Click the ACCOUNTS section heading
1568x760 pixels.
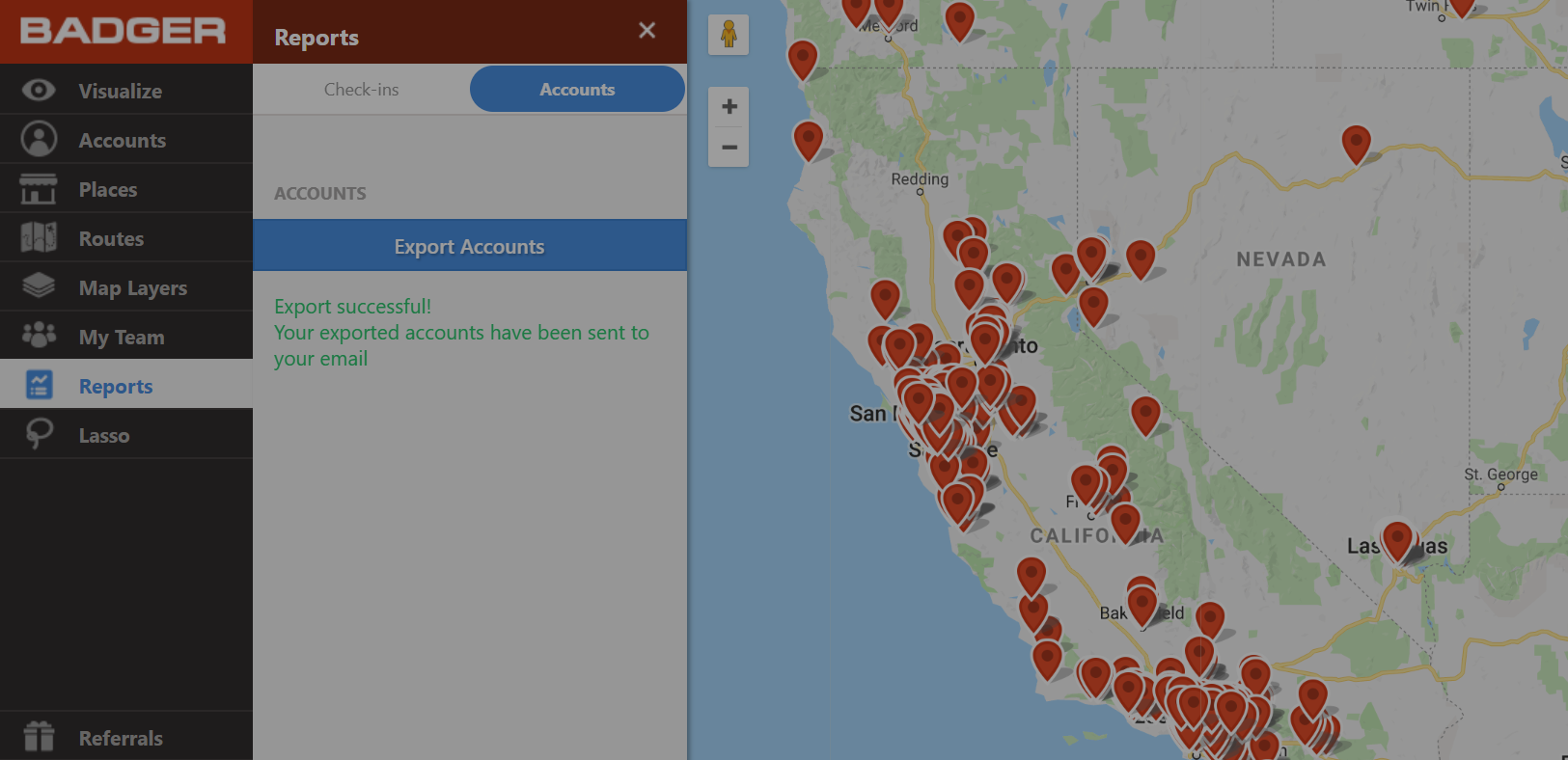[320, 193]
